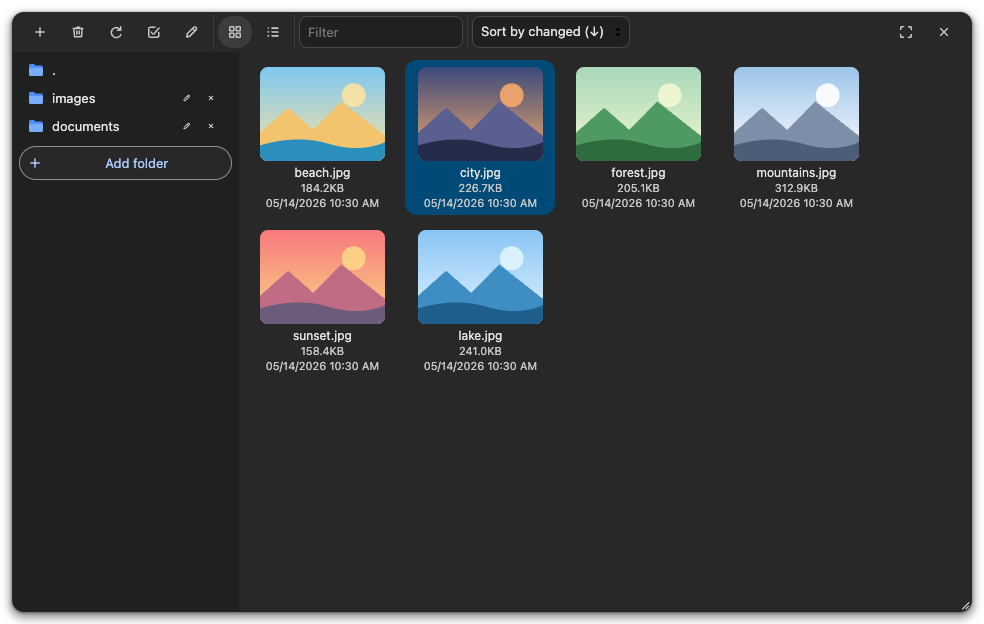Image resolution: width=984 pixels, height=624 pixels.
Task: Enter fullscreen mode
Action: [x=906, y=32]
